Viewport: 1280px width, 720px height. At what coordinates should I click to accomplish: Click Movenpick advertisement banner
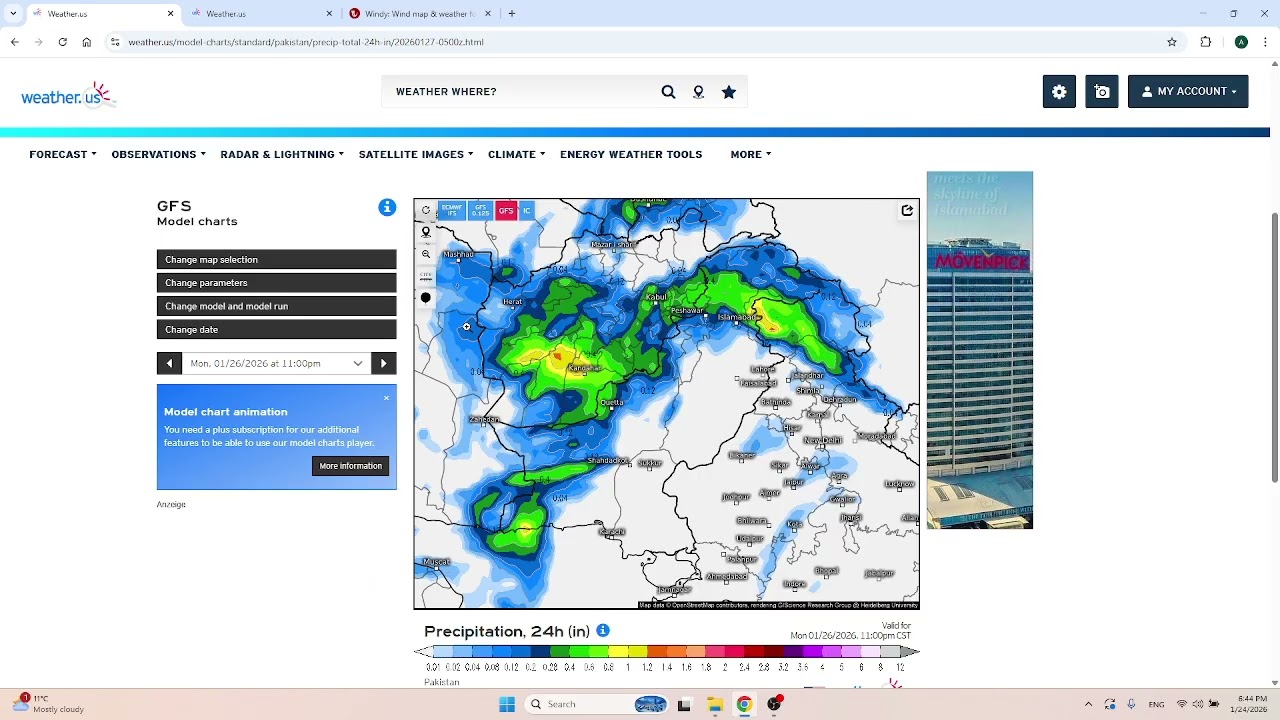979,350
